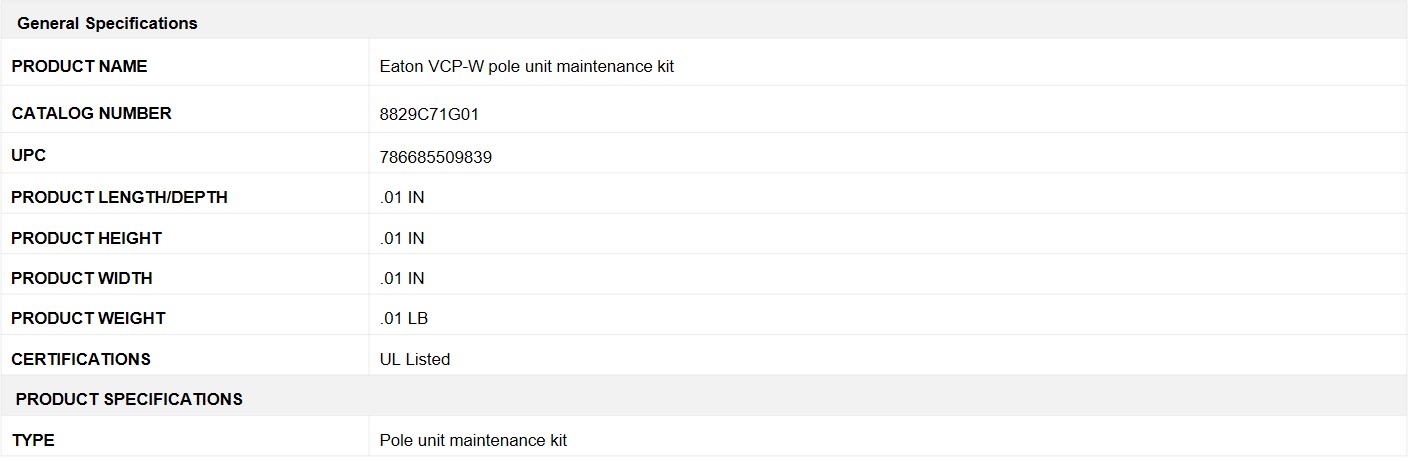Select the PRODUCT WEIGHT label
Screen dimensions: 1408x461
[88, 318]
